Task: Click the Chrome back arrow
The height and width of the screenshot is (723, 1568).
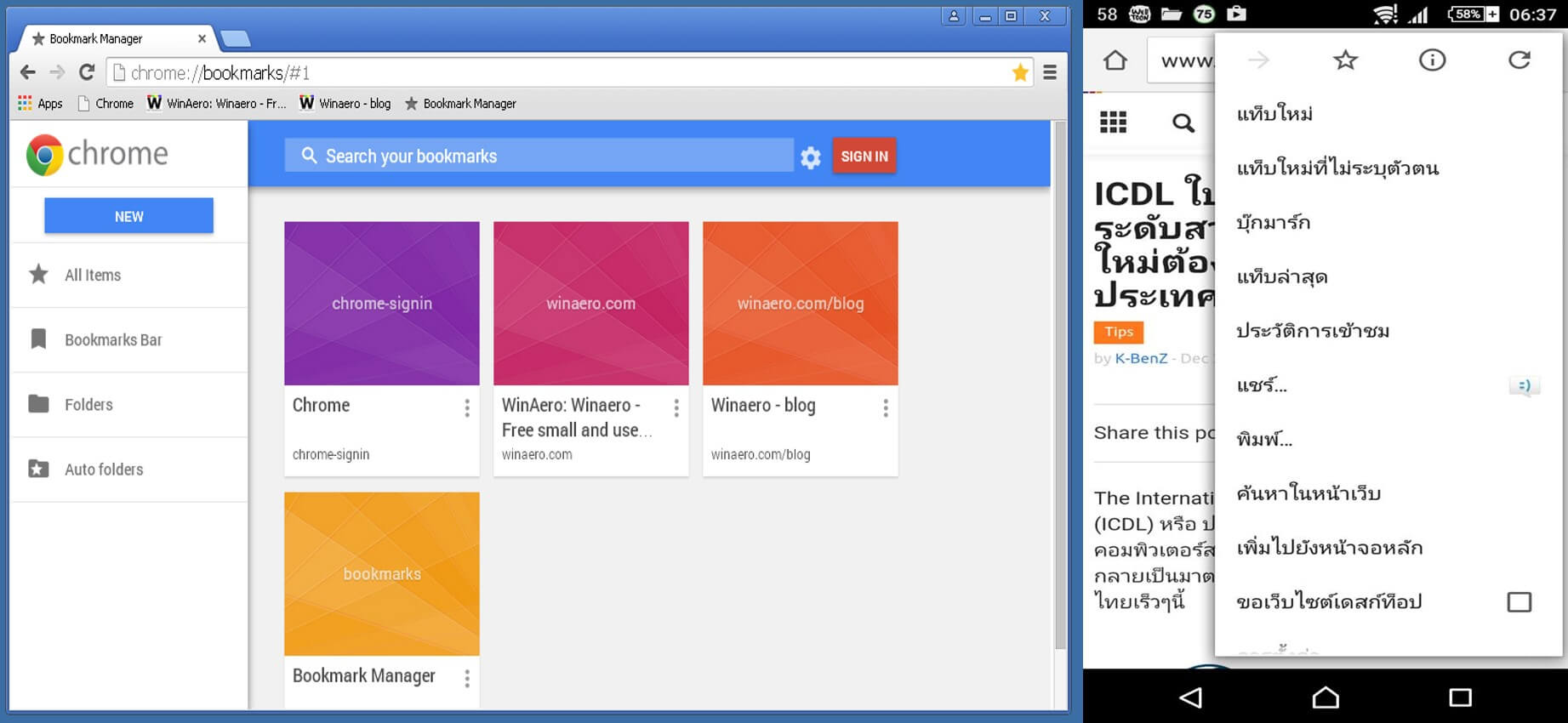Action: point(27,72)
